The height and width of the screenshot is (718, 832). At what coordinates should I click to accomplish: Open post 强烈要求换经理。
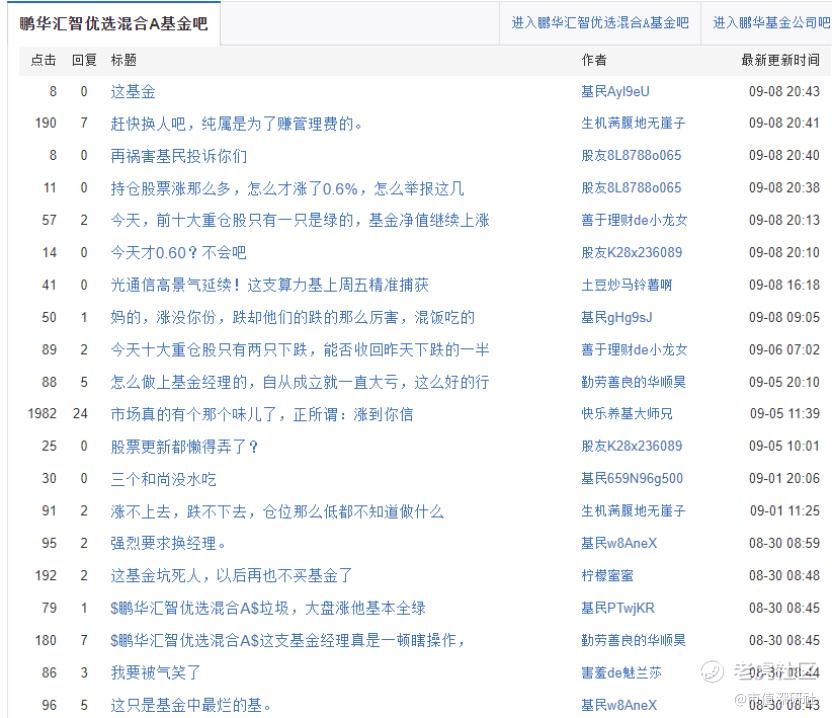click(168, 544)
